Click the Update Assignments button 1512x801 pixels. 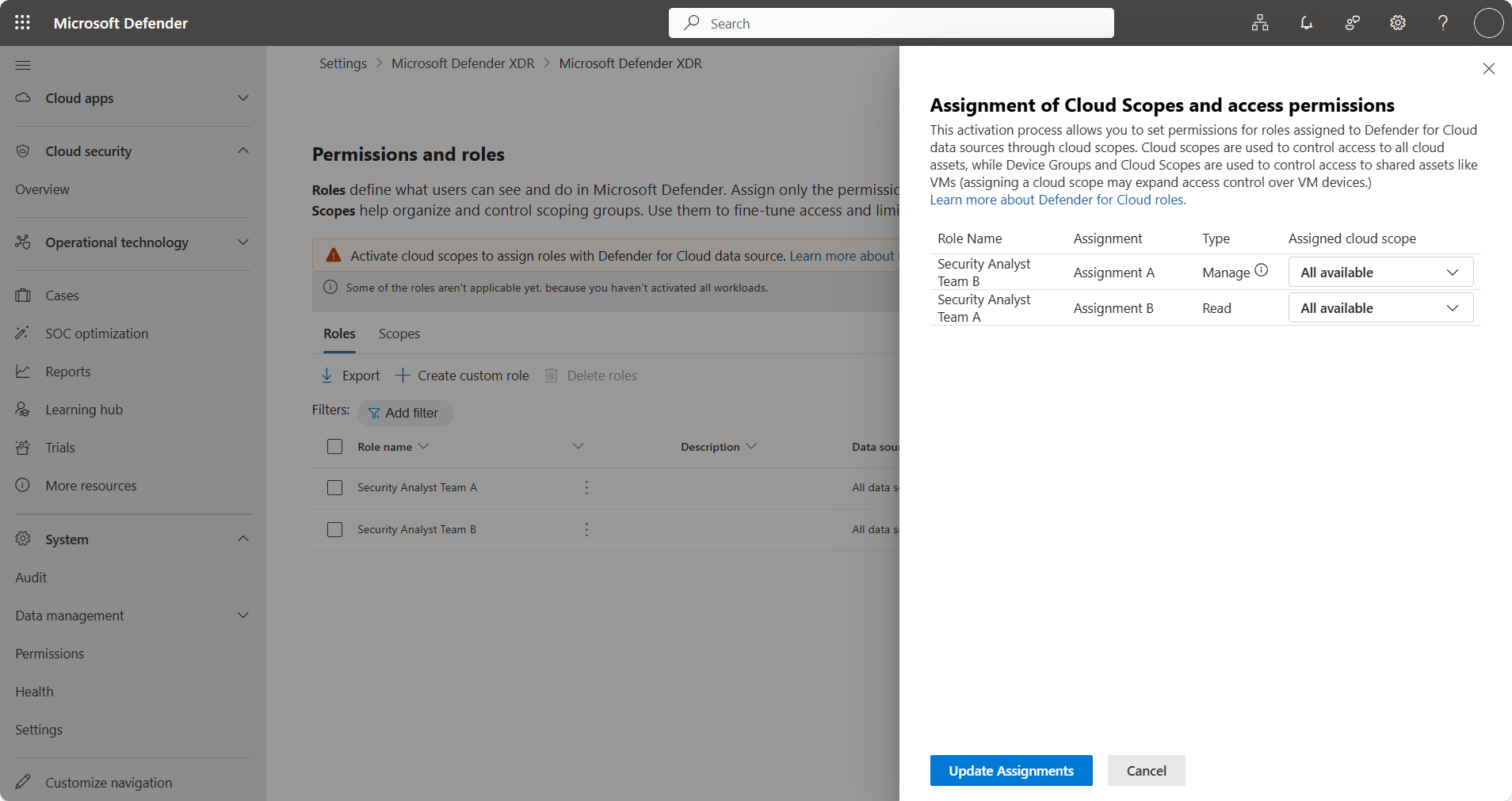pyautogui.click(x=1010, y=771)
